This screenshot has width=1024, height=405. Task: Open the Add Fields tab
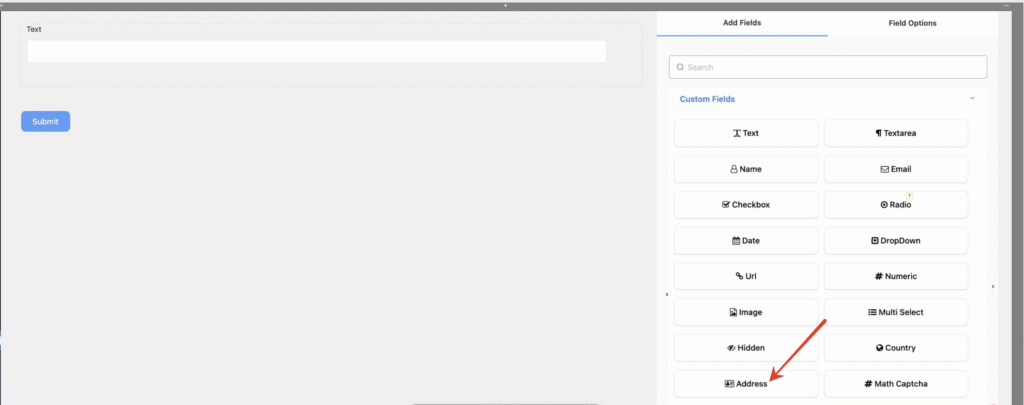coord(742,23)
